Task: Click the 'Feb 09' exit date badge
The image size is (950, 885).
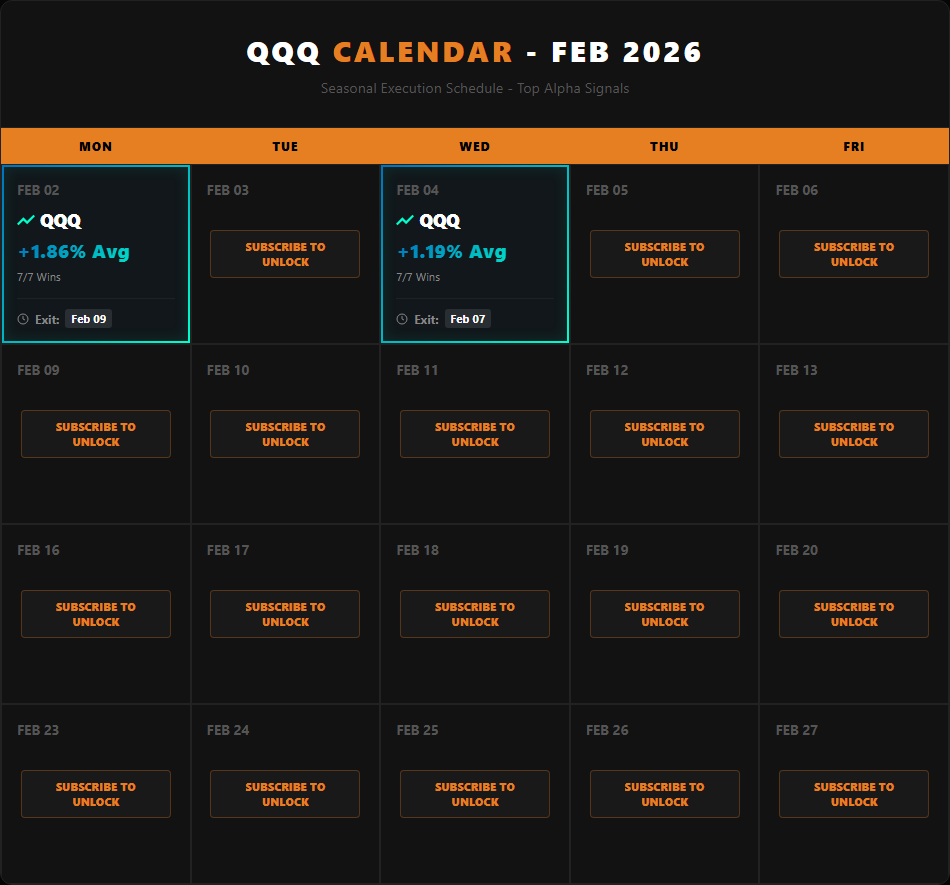Action: coord(88,318)
